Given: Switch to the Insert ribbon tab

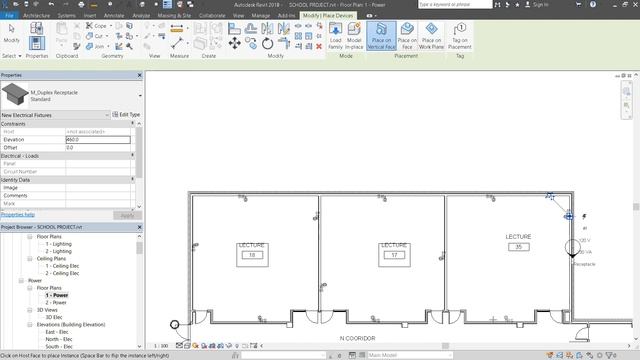Looking at the screenshot, I should point(90,16).
